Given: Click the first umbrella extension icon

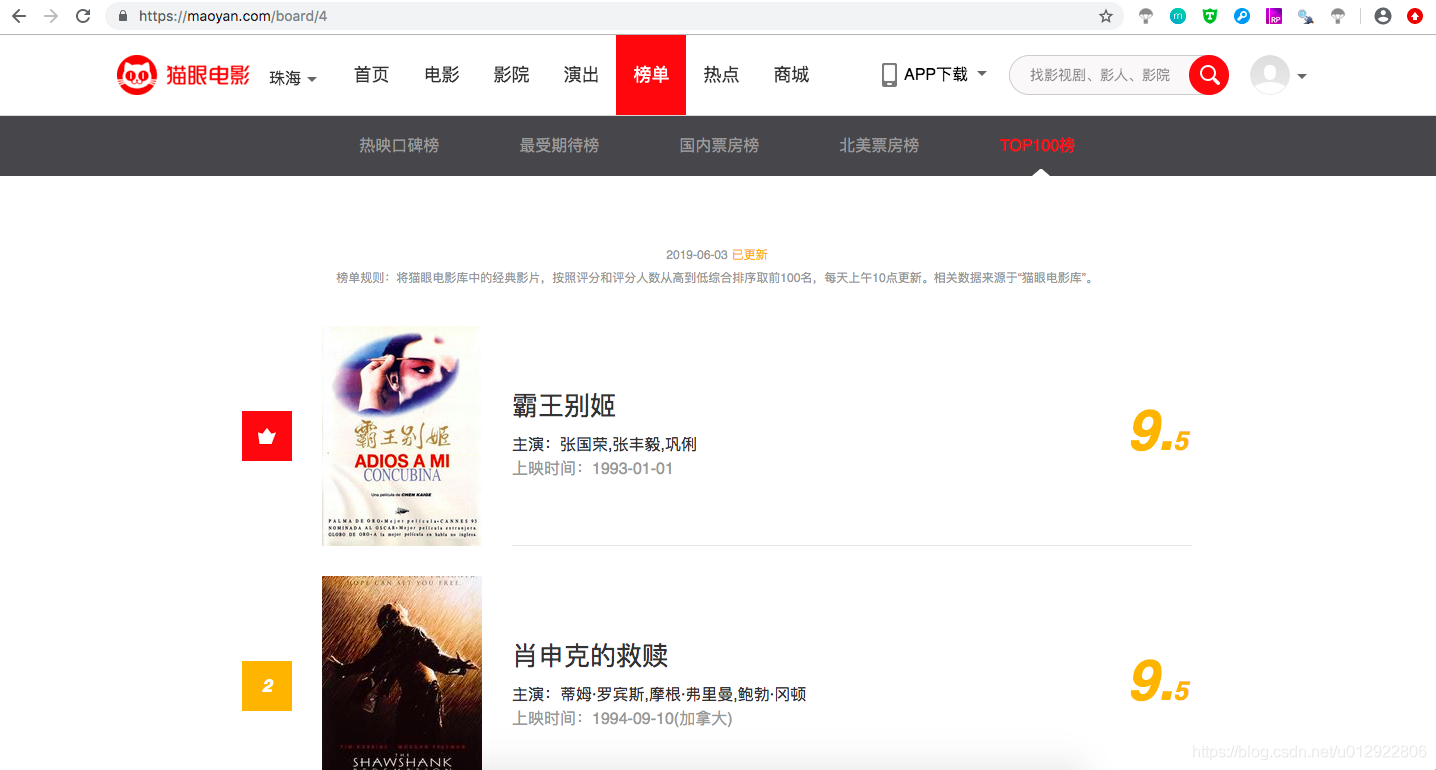Looking at the screenshot, I should (1146, 16).
